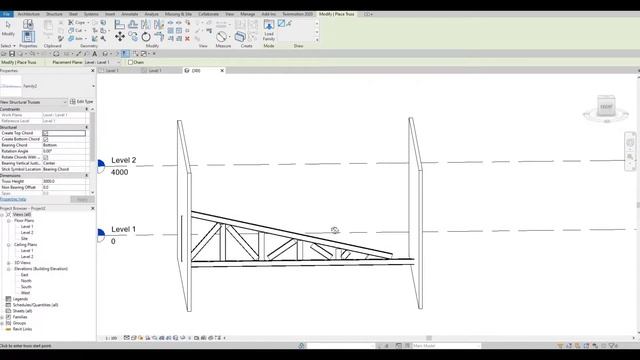Click the Text tool A in quick access toolbar
This screenshot has width=640, height=360.
pos(95,54)
